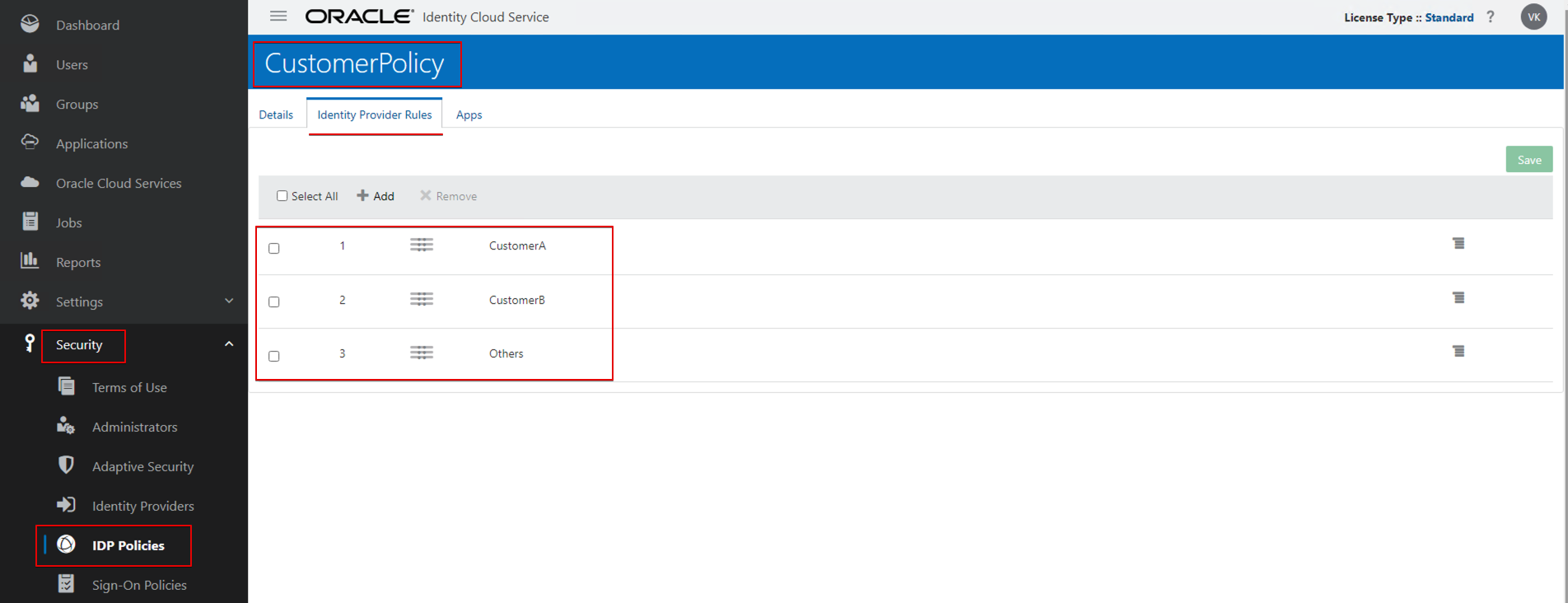Click the Standard license type link
1568x603 pixels.
[x=1449, y=17]
